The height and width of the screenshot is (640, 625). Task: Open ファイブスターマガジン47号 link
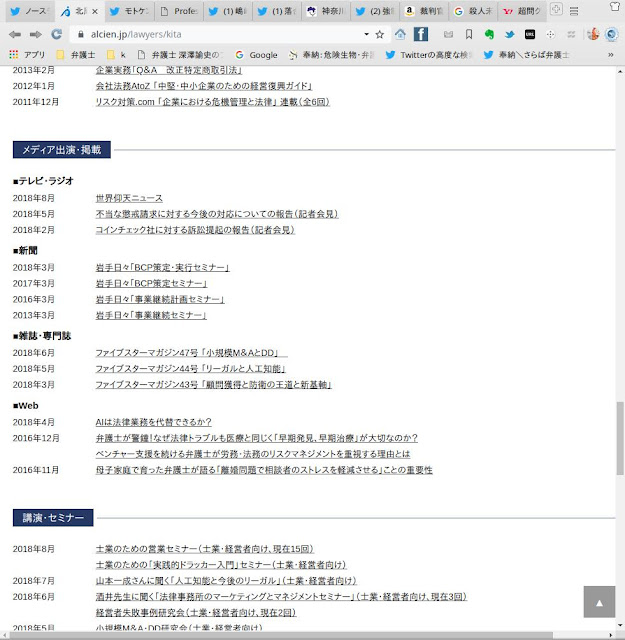[191, 353]
